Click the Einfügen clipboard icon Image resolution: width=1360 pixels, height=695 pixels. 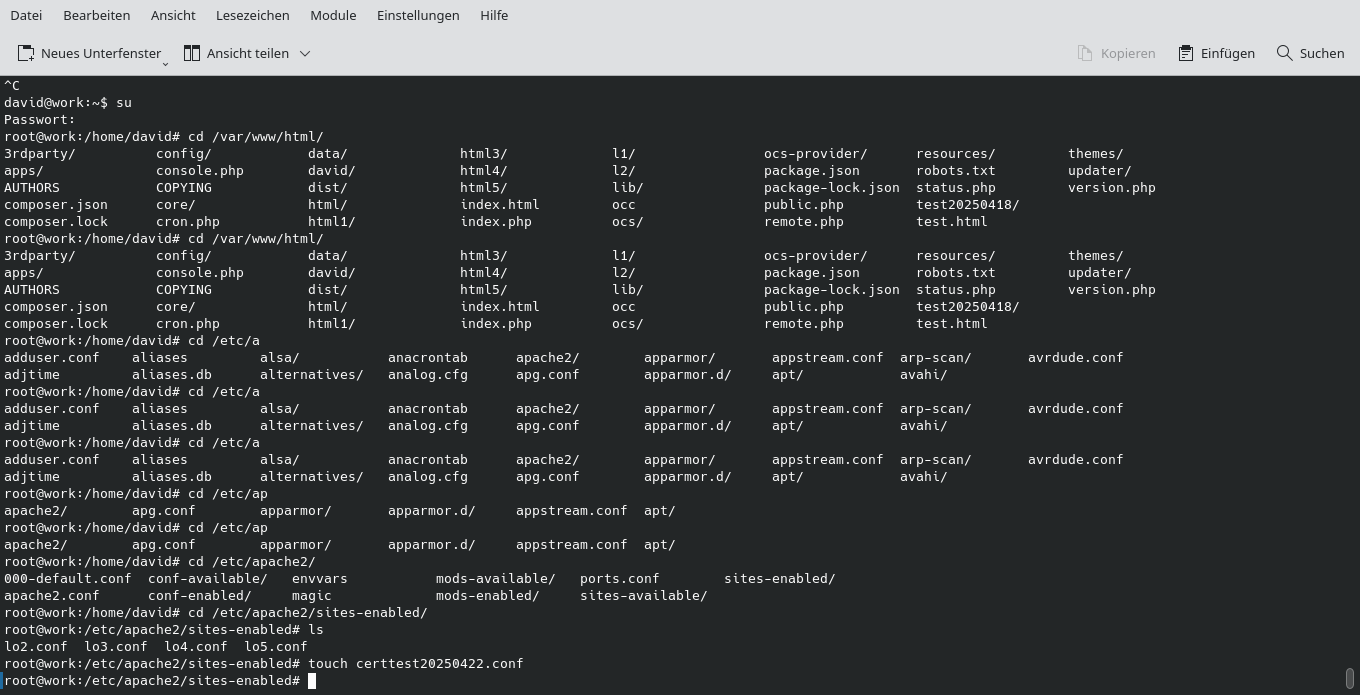pos(1185,52)
